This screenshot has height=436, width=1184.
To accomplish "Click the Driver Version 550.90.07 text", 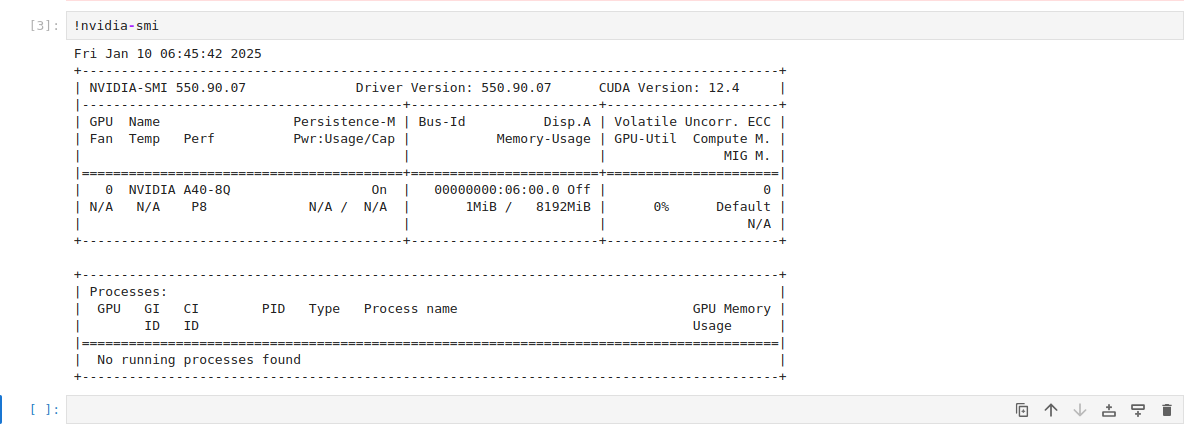I will (453, 87).
